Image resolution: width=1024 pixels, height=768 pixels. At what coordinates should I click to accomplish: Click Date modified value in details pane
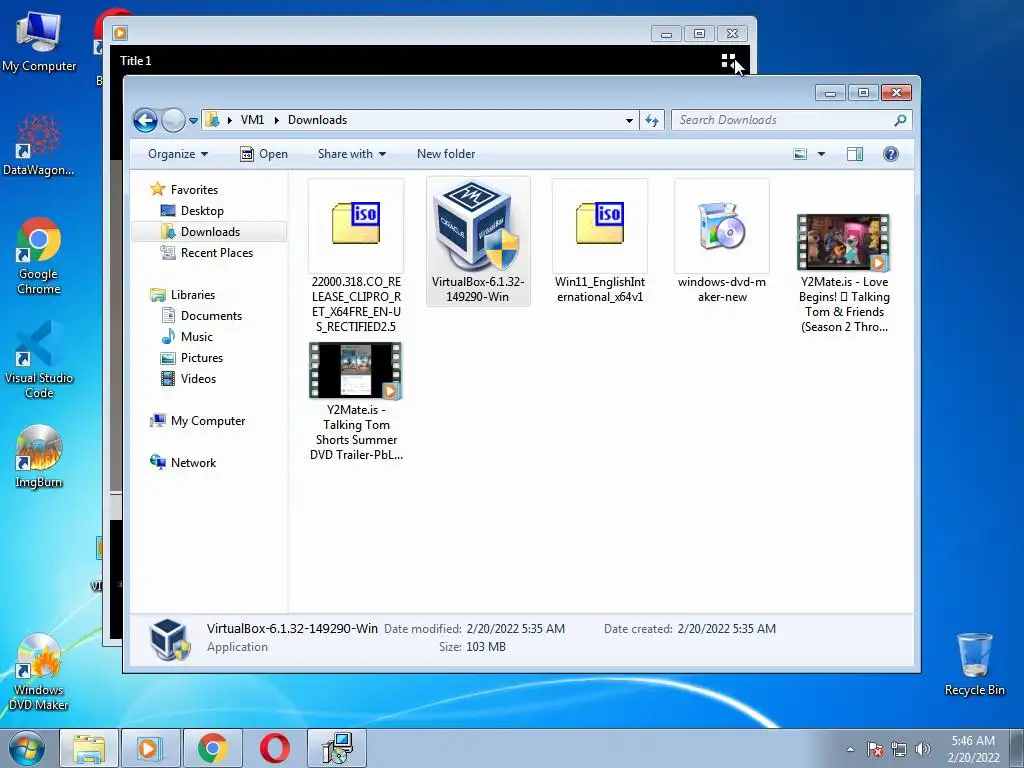click(515, 629)
